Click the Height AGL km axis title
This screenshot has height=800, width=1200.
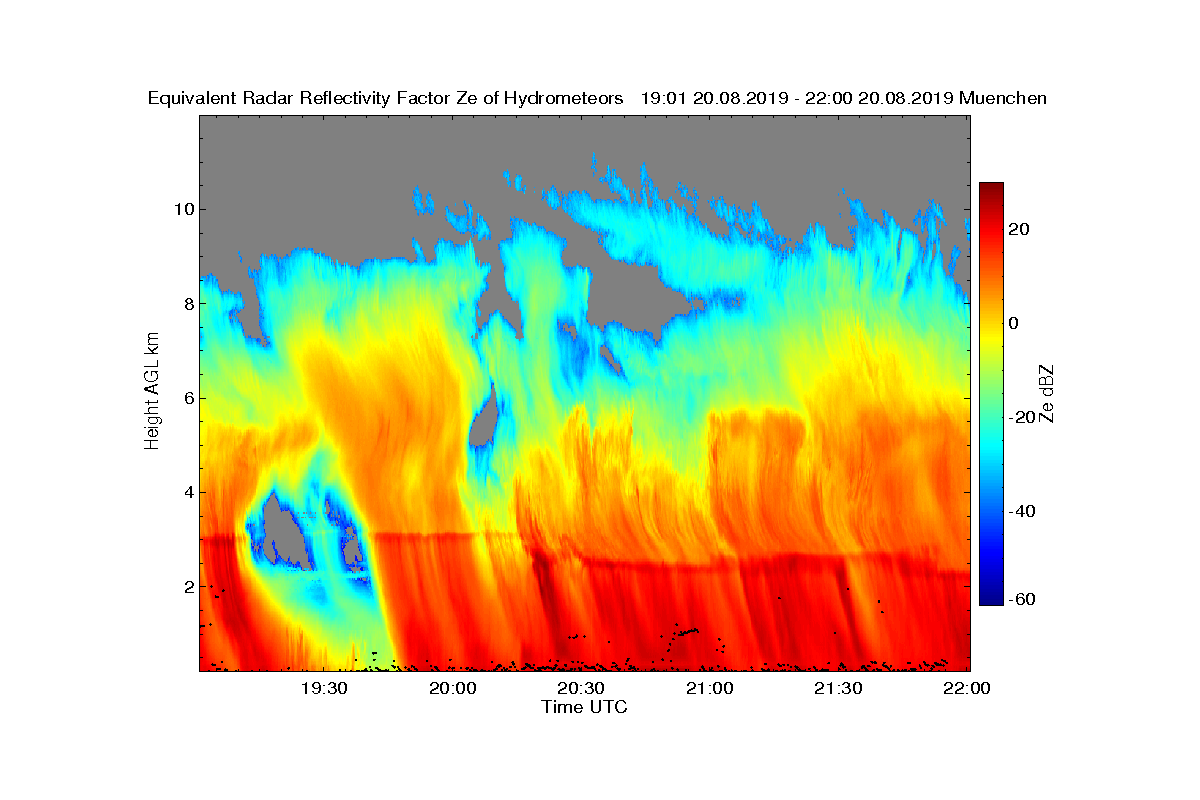(152, 392)
